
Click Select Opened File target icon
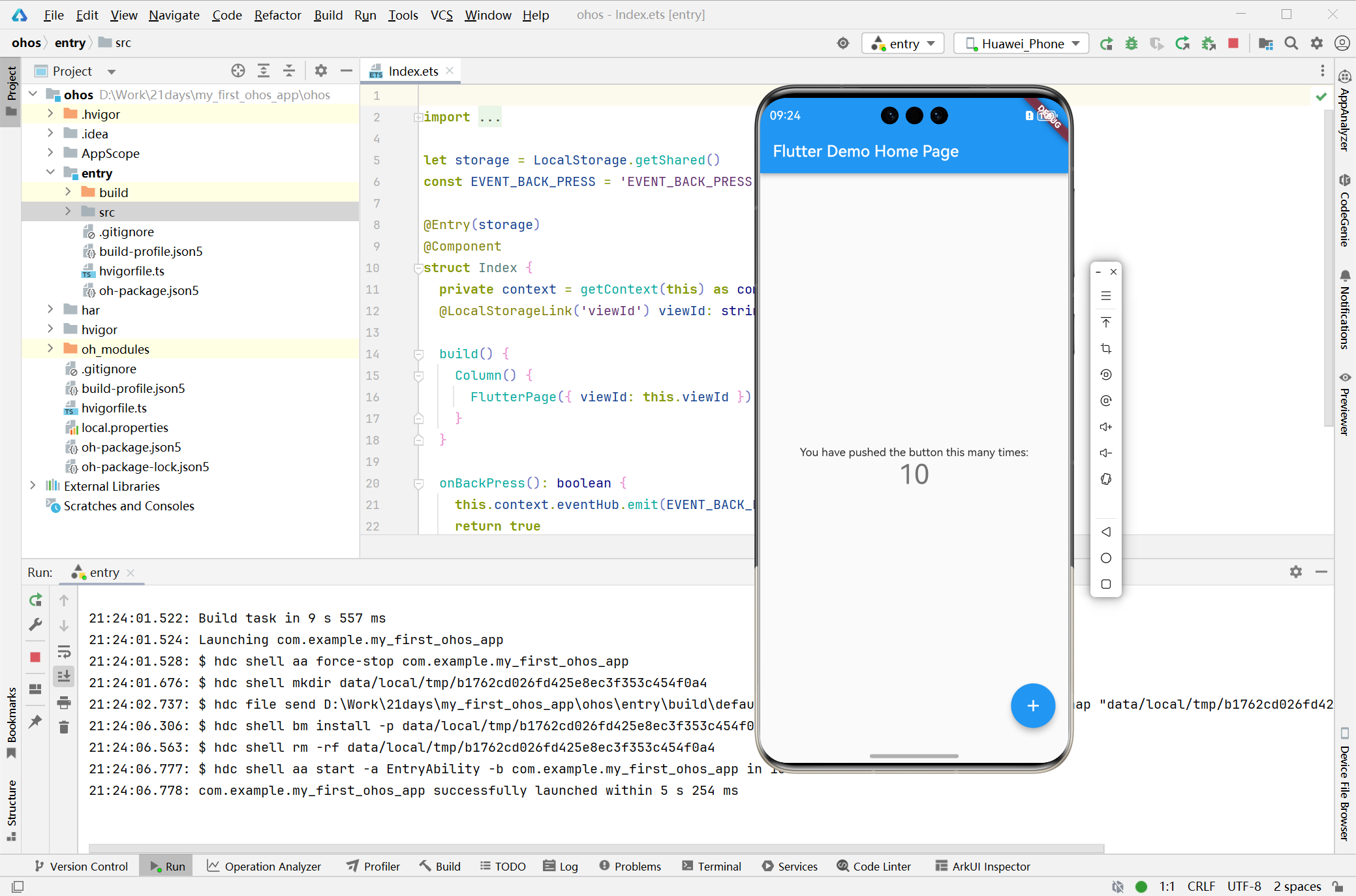(x=238, y=71)
